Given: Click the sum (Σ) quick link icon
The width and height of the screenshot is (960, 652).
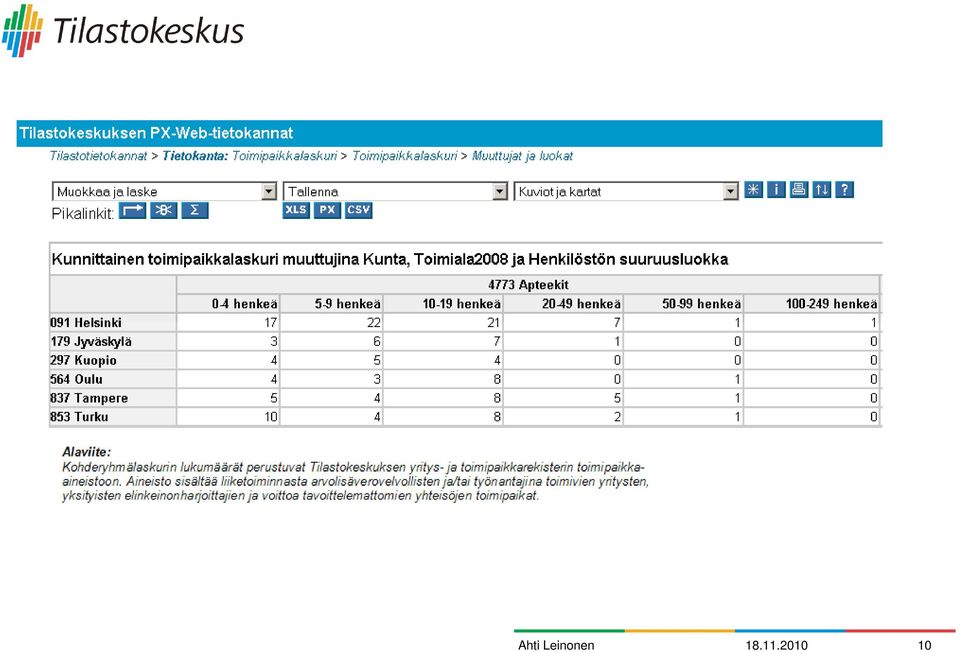Looking at the screenshot, I should pos(195,211).
